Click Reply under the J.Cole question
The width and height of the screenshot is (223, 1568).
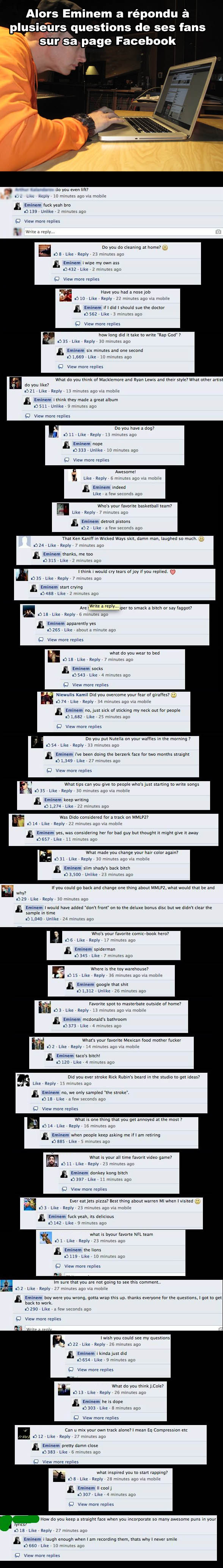tap(105, 1393)
